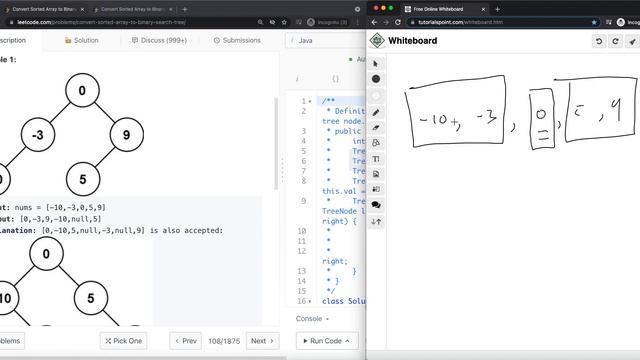Select the eraser tool
This screenshot has width=640, height=360.
coord(376,128)
